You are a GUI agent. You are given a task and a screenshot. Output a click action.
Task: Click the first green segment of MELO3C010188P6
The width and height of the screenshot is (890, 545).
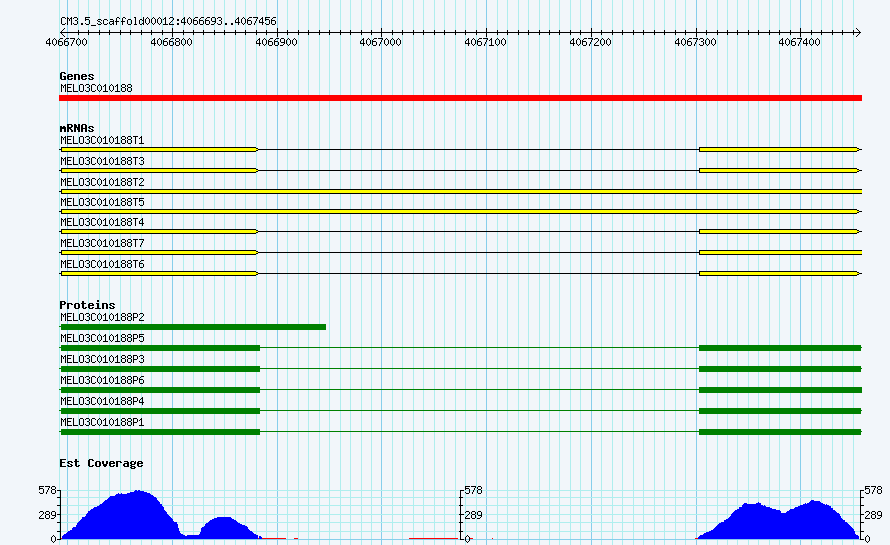(x=160, y=390)
